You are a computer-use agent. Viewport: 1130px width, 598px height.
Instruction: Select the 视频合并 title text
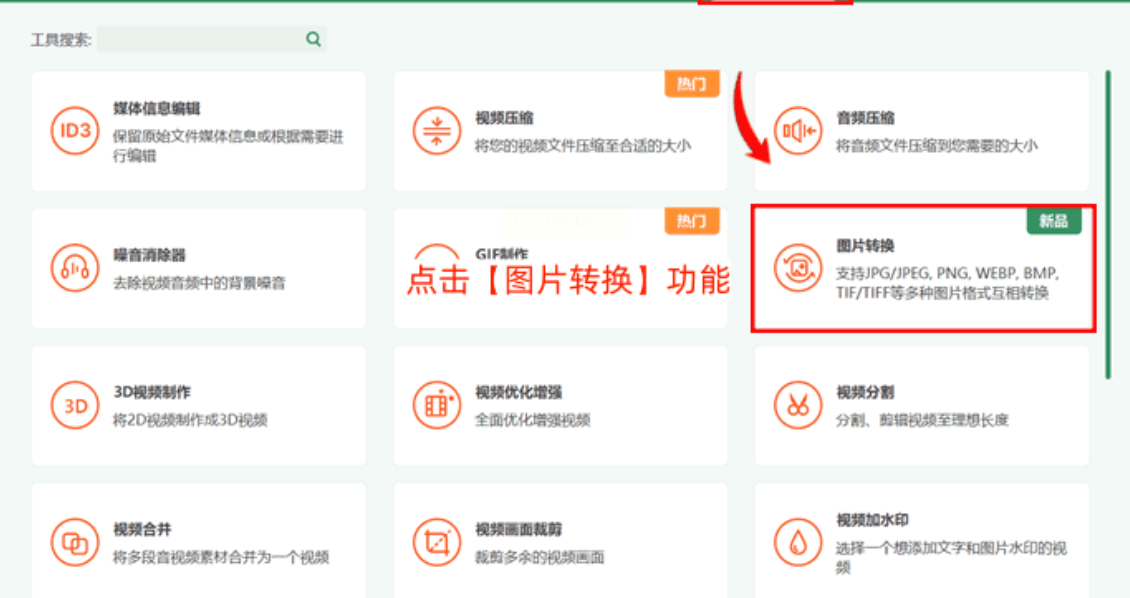coord(143,530)
